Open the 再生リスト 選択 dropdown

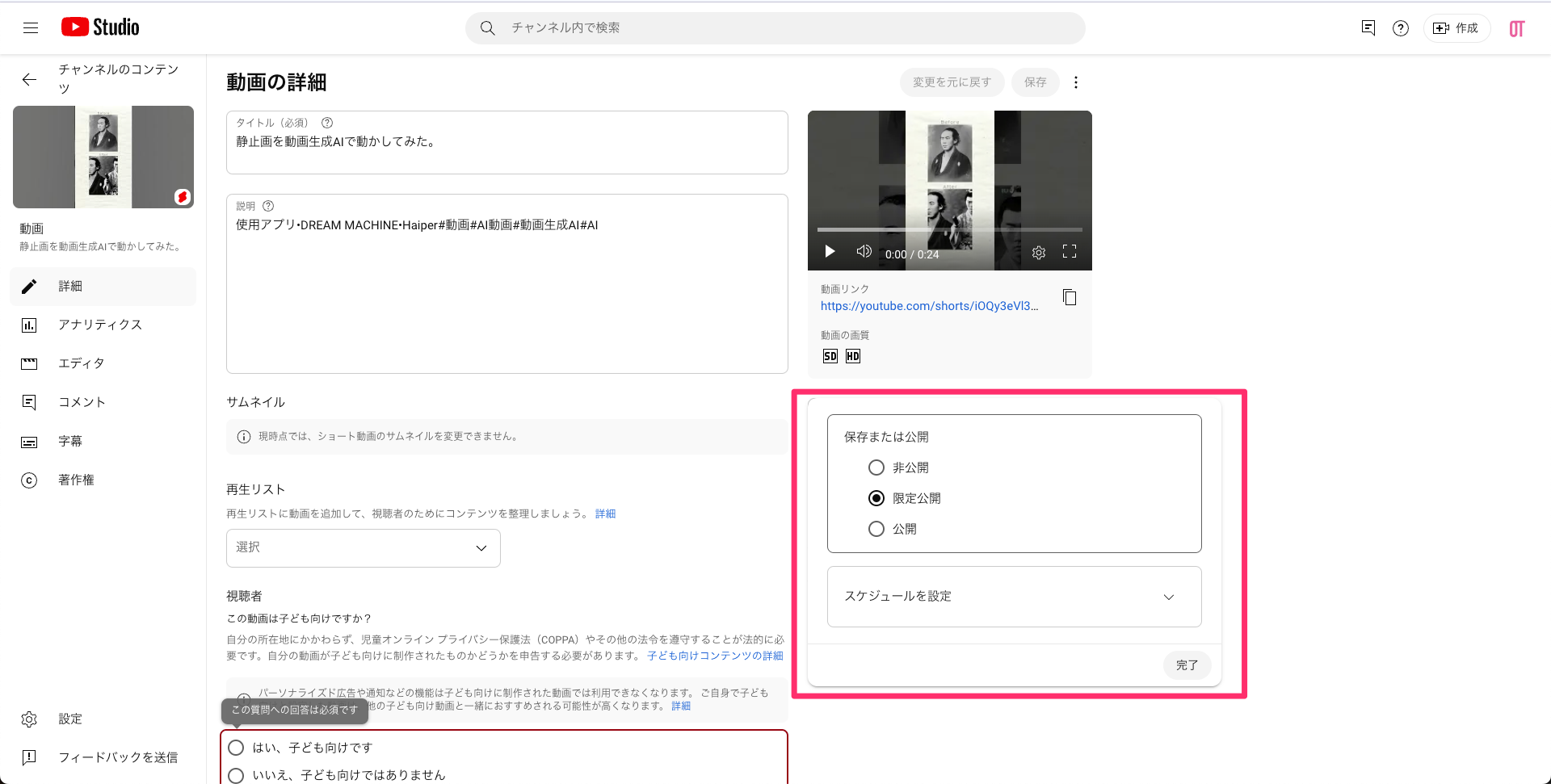[x=363, y=548]
